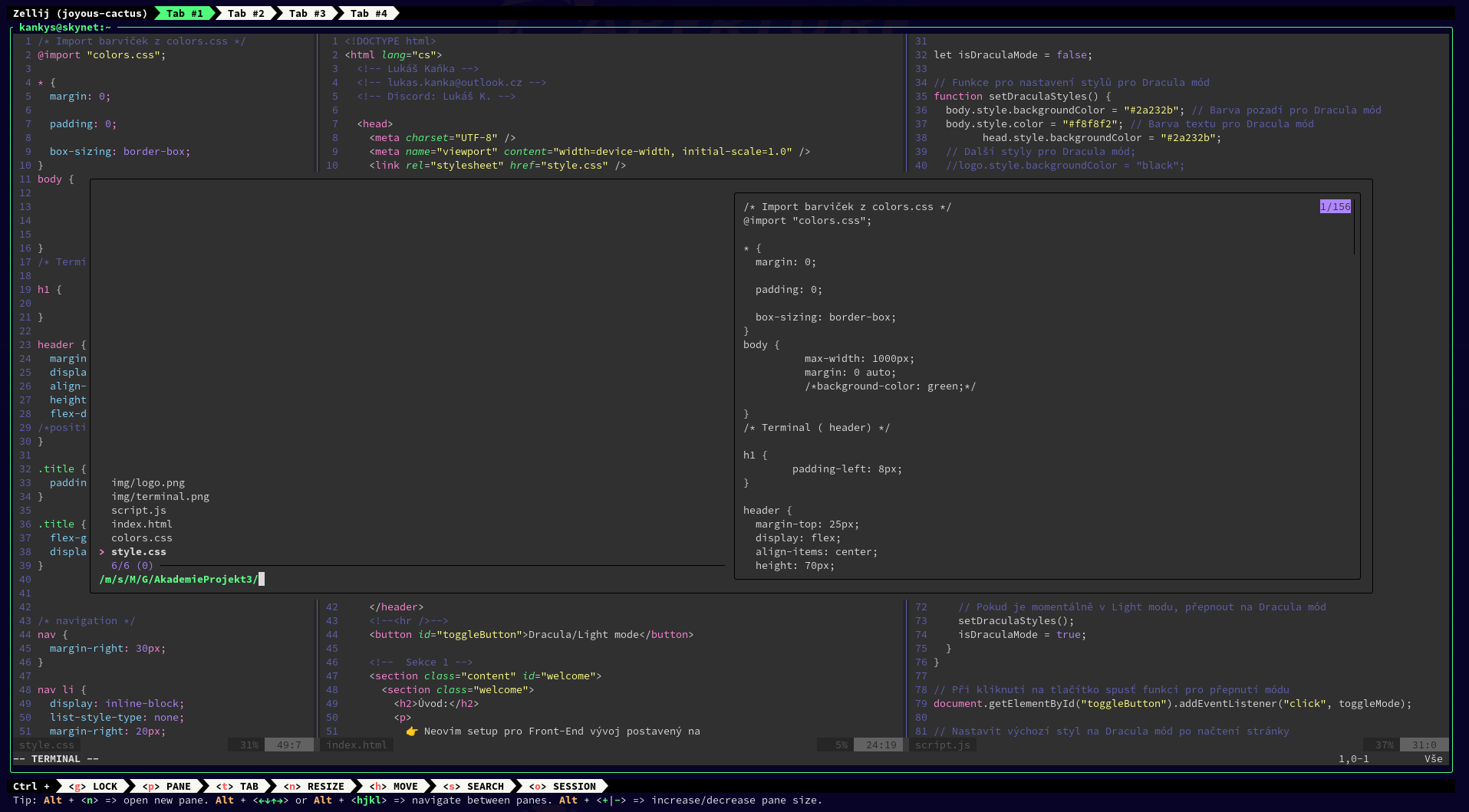Click the preview scrollbar next to 1/156

[x=1354, y=228]
